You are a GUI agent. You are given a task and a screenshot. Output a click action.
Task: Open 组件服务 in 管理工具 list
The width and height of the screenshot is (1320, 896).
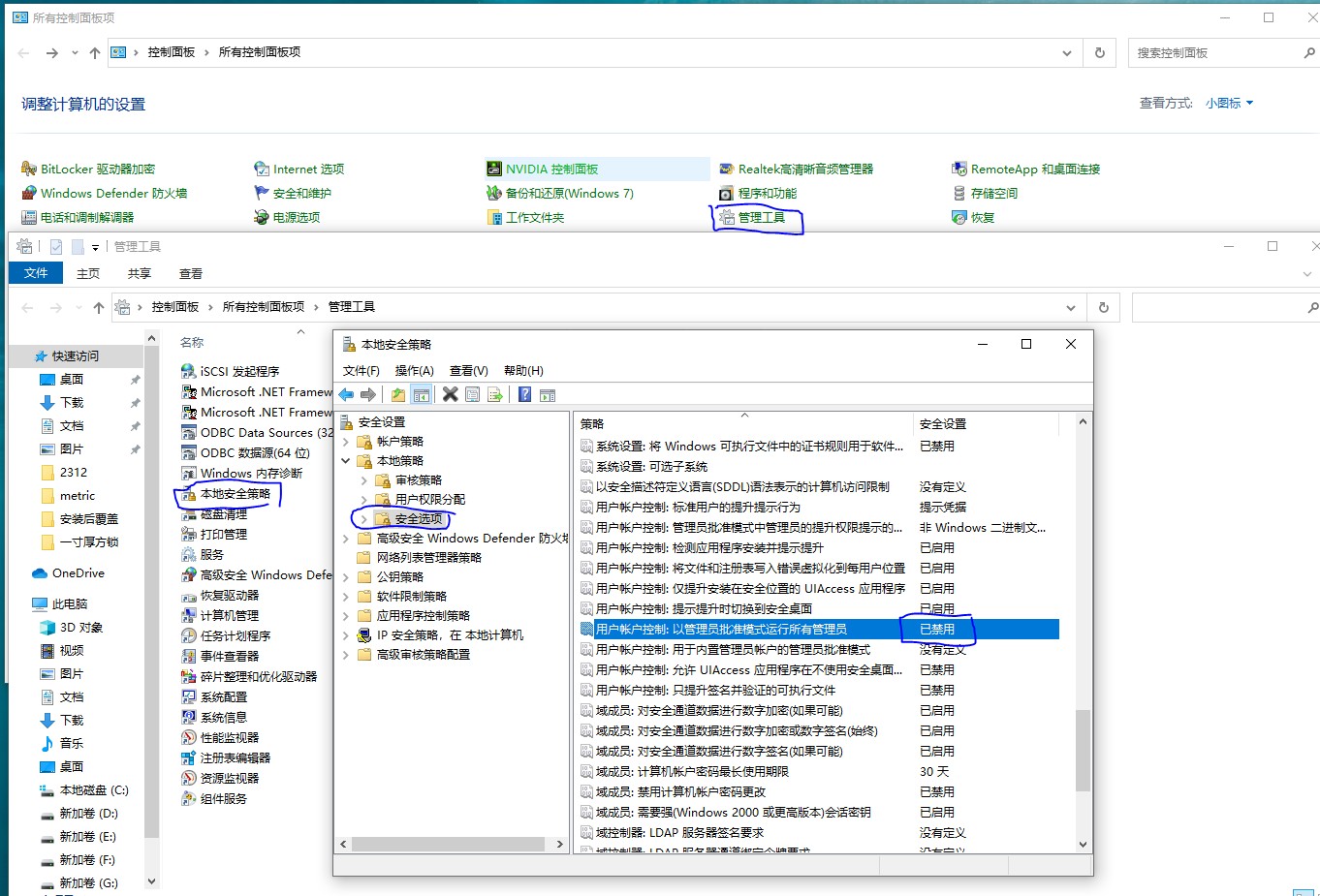pyautogui.click(x=214, y=798)
